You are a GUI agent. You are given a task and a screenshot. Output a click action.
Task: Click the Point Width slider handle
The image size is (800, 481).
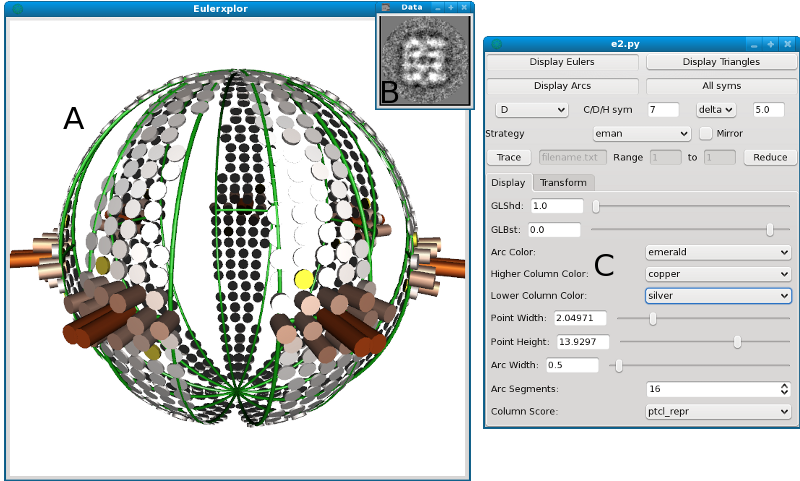tap(653, 319)
